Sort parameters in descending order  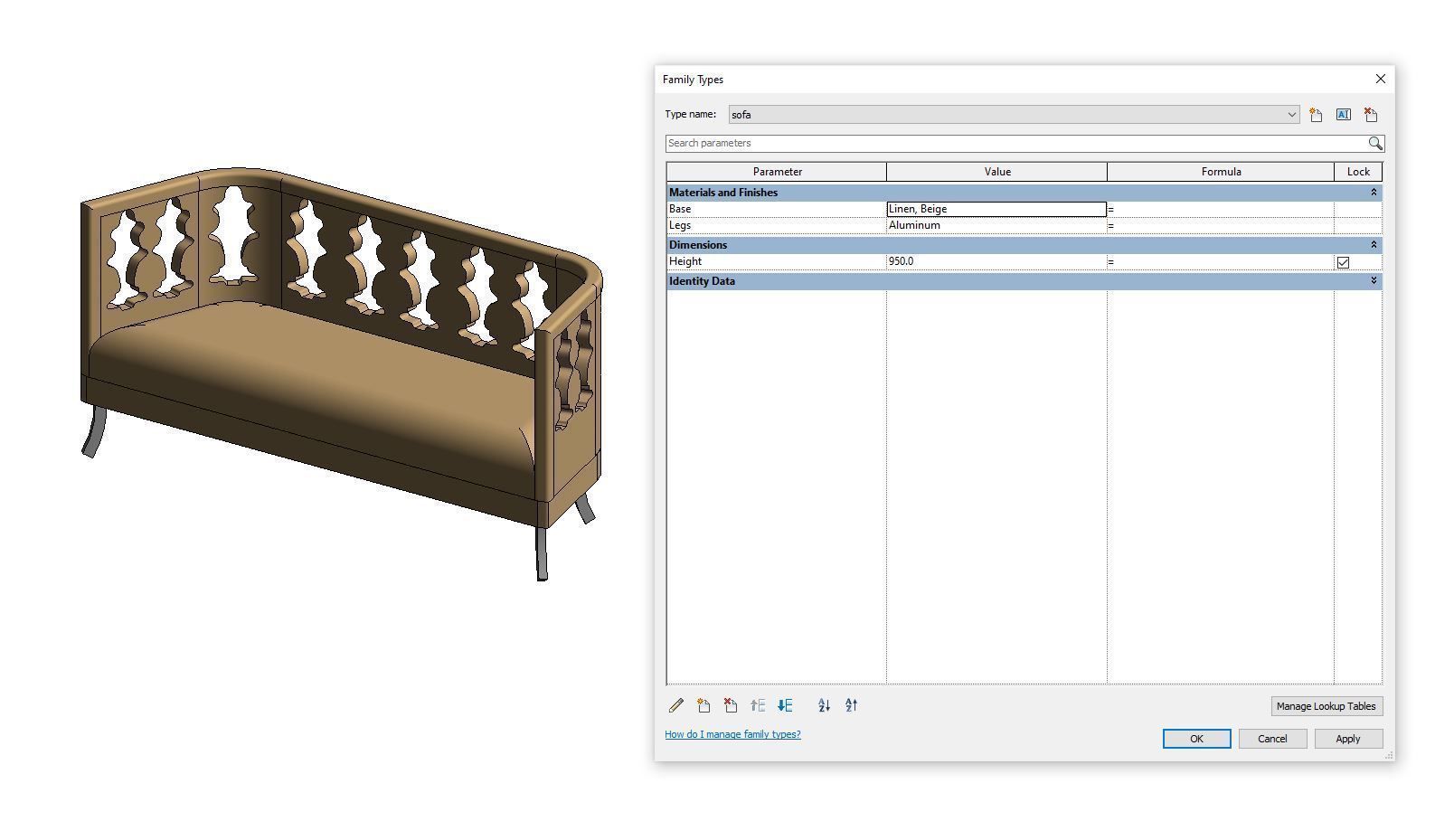click(x=851, y=705)
